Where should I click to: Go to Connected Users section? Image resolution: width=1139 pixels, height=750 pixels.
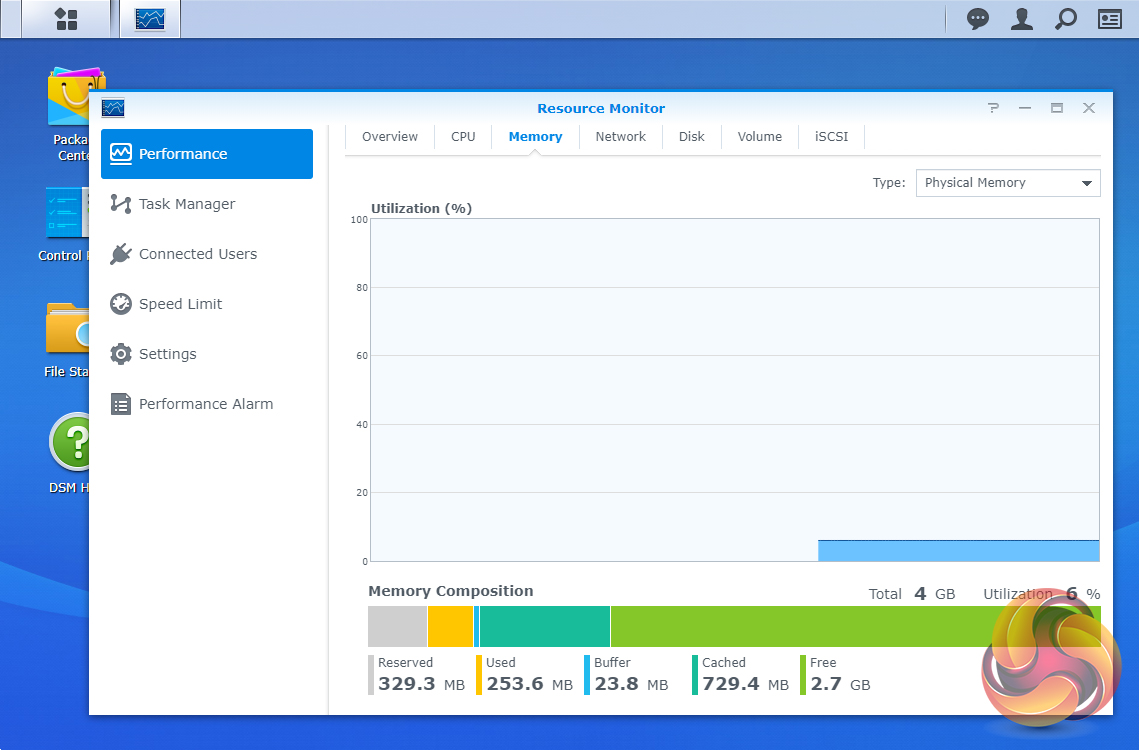click(x=197, y=254)
